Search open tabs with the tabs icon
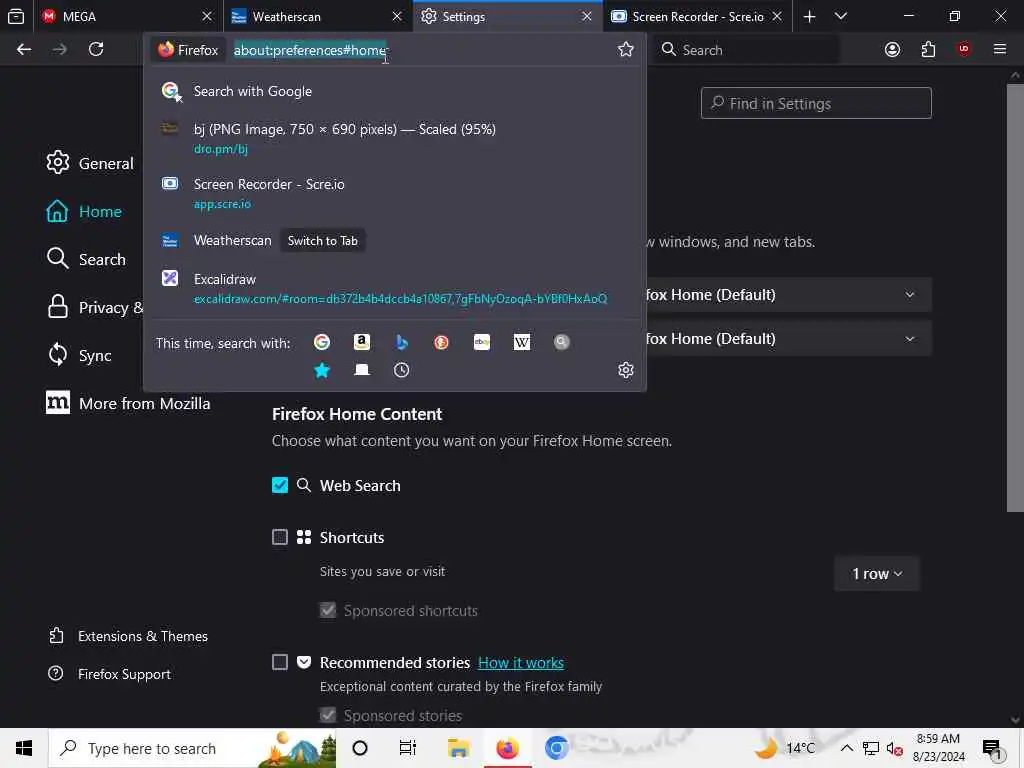The width and height of the screenshot is (1024, 768). pos(362,370)
